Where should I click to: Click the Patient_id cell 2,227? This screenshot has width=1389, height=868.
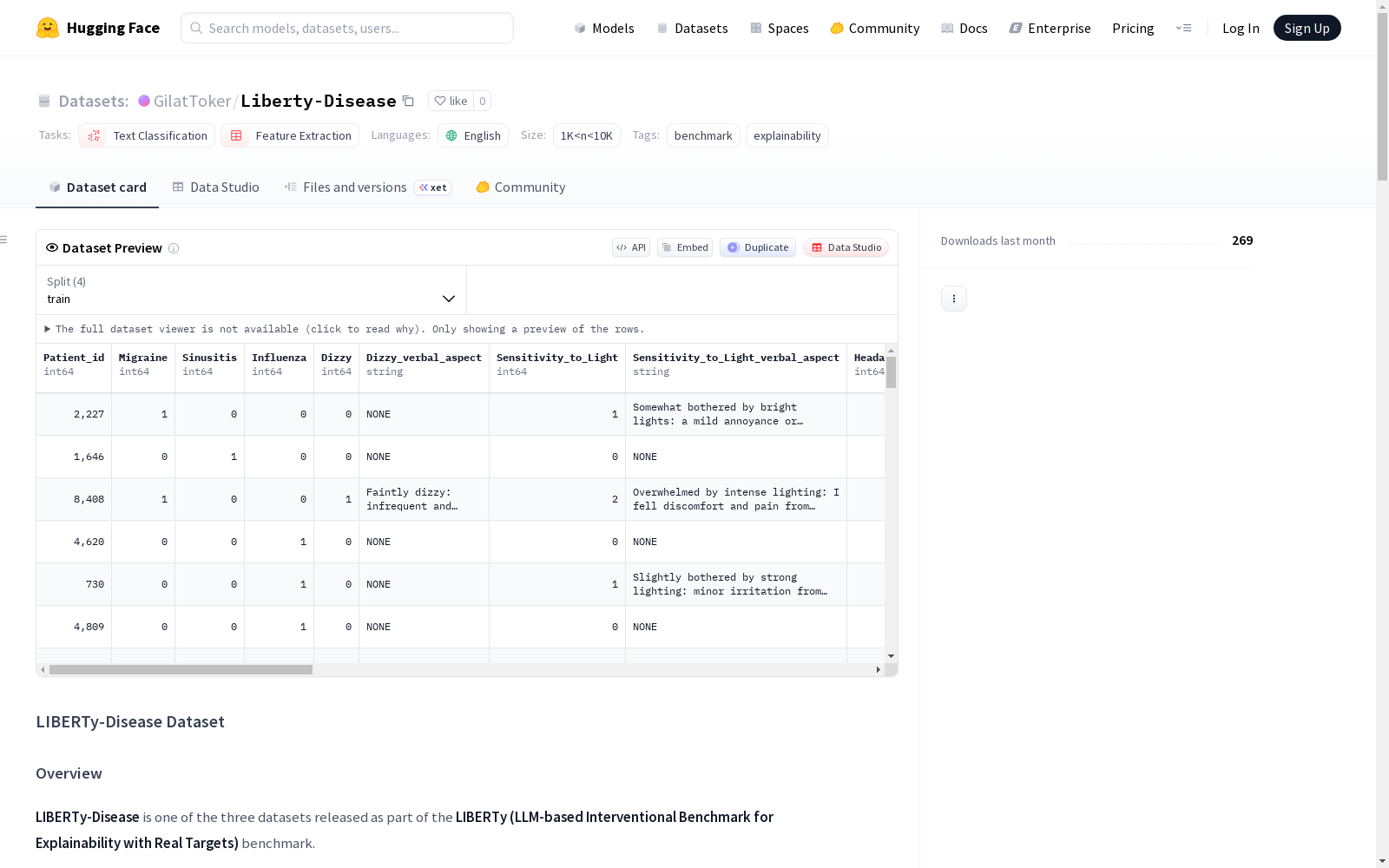click(x=74, y=414)
